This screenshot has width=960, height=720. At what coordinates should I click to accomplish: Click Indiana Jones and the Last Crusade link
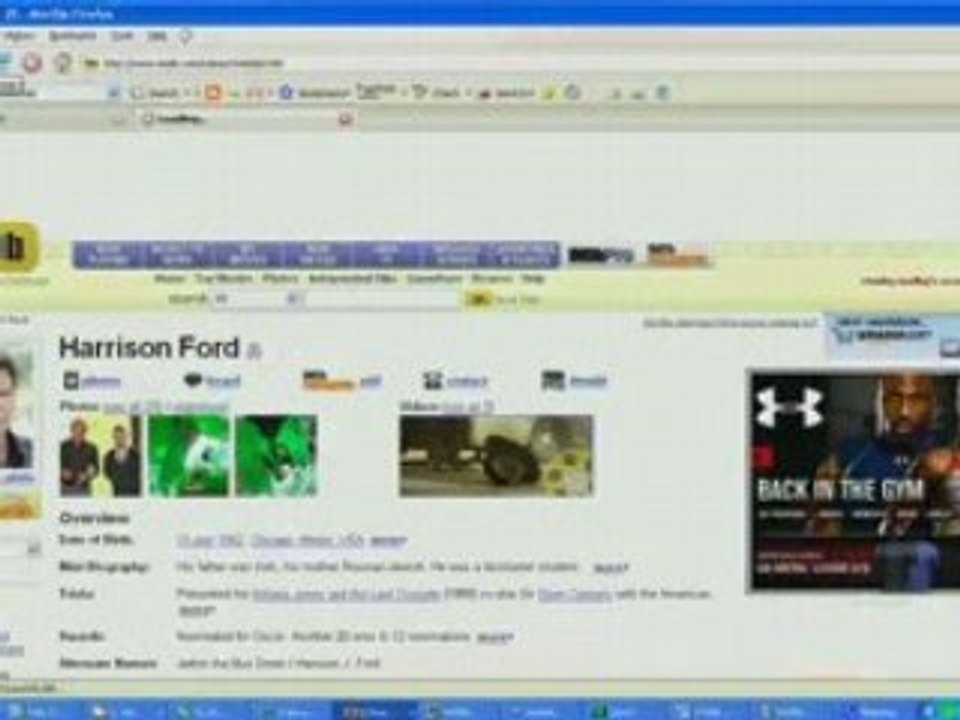pos(347,594)
